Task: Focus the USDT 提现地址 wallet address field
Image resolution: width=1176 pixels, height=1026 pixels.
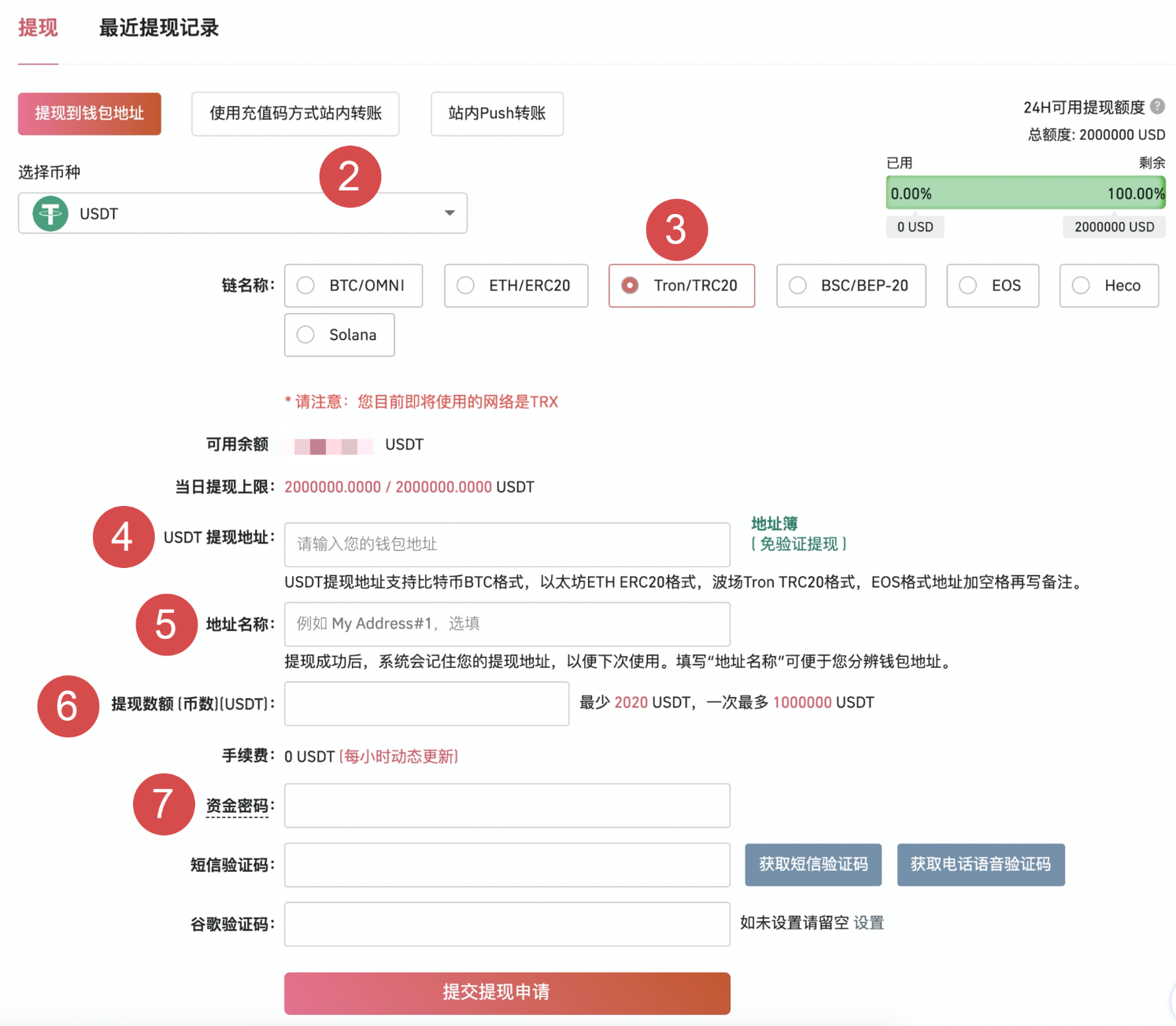Action: (507, 544)
